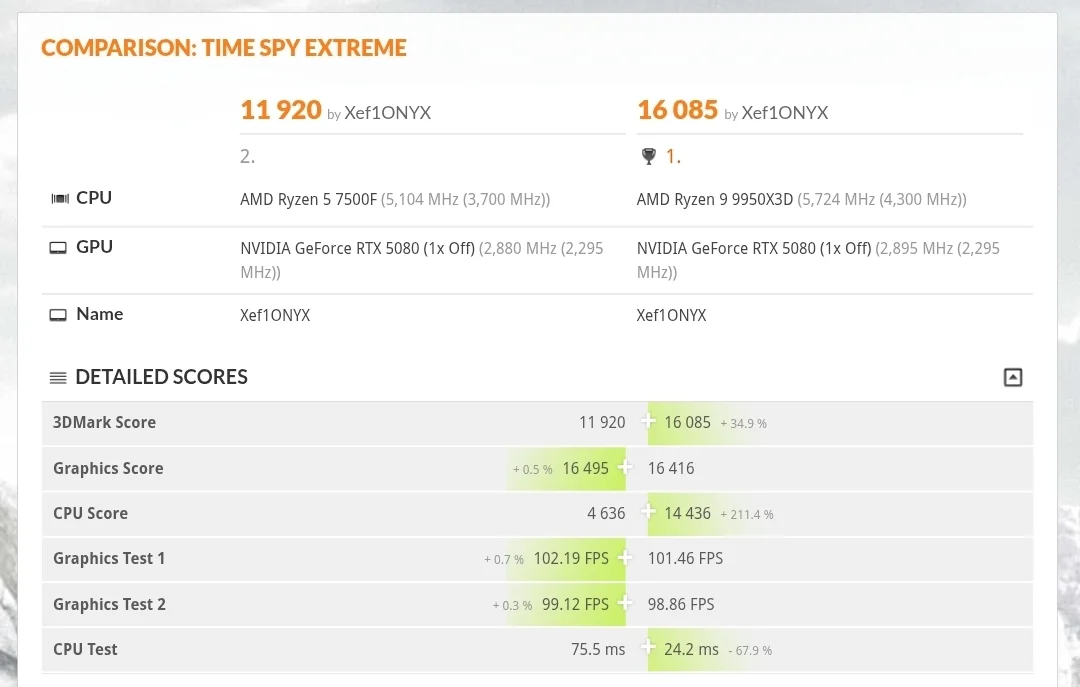The height and width of the screenshot is (687, 1080).
Task: Click plus icon next to 16 495 graphics score
Action: click(625, 467)
